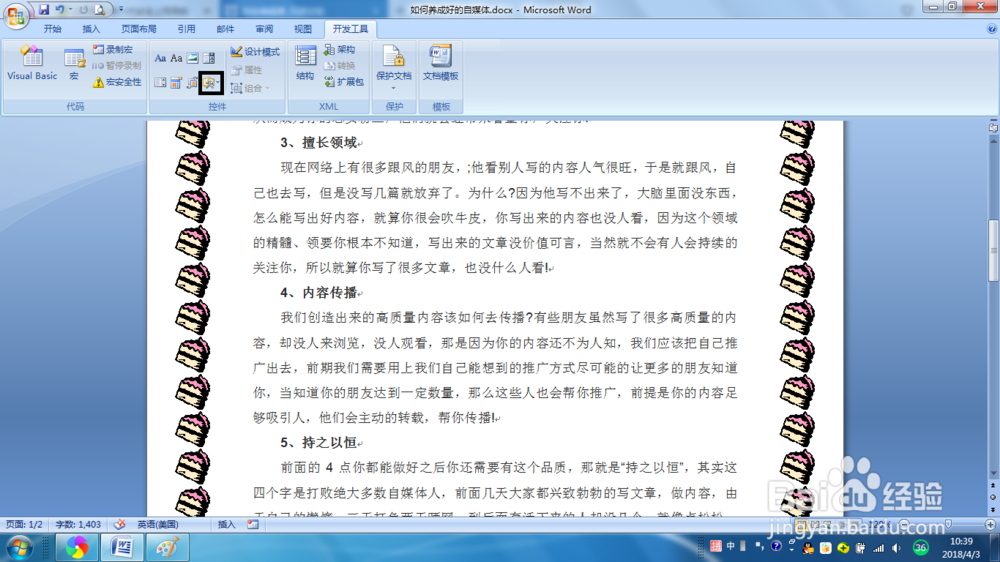Open the 宏 macros dialog
The height and width of the screenshot is (562, 1000).
pos(74,64)
